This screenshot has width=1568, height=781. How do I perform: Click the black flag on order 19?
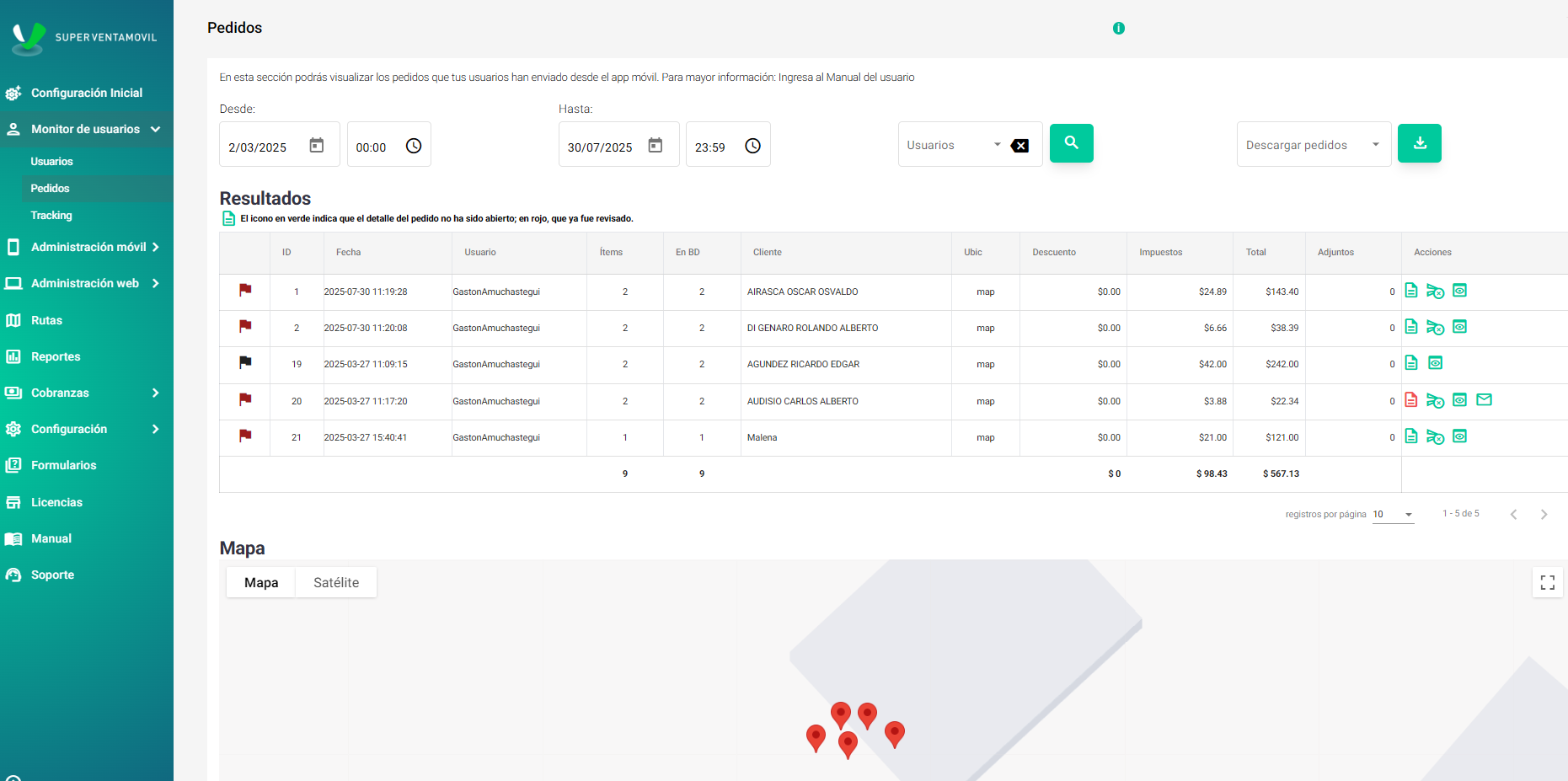(x=245, y=362)
